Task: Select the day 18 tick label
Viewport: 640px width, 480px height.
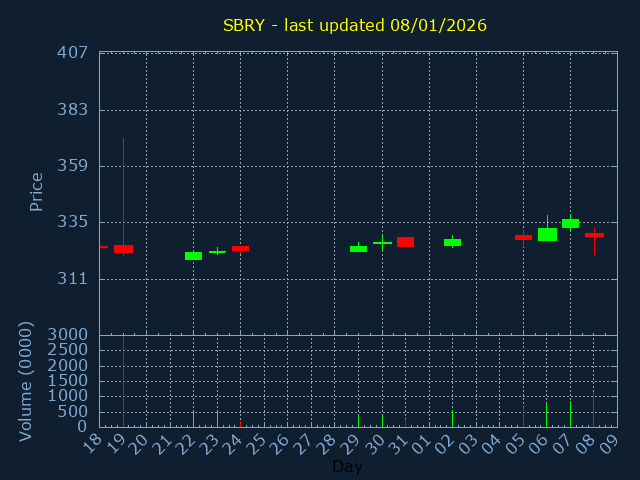Action: 95,440
